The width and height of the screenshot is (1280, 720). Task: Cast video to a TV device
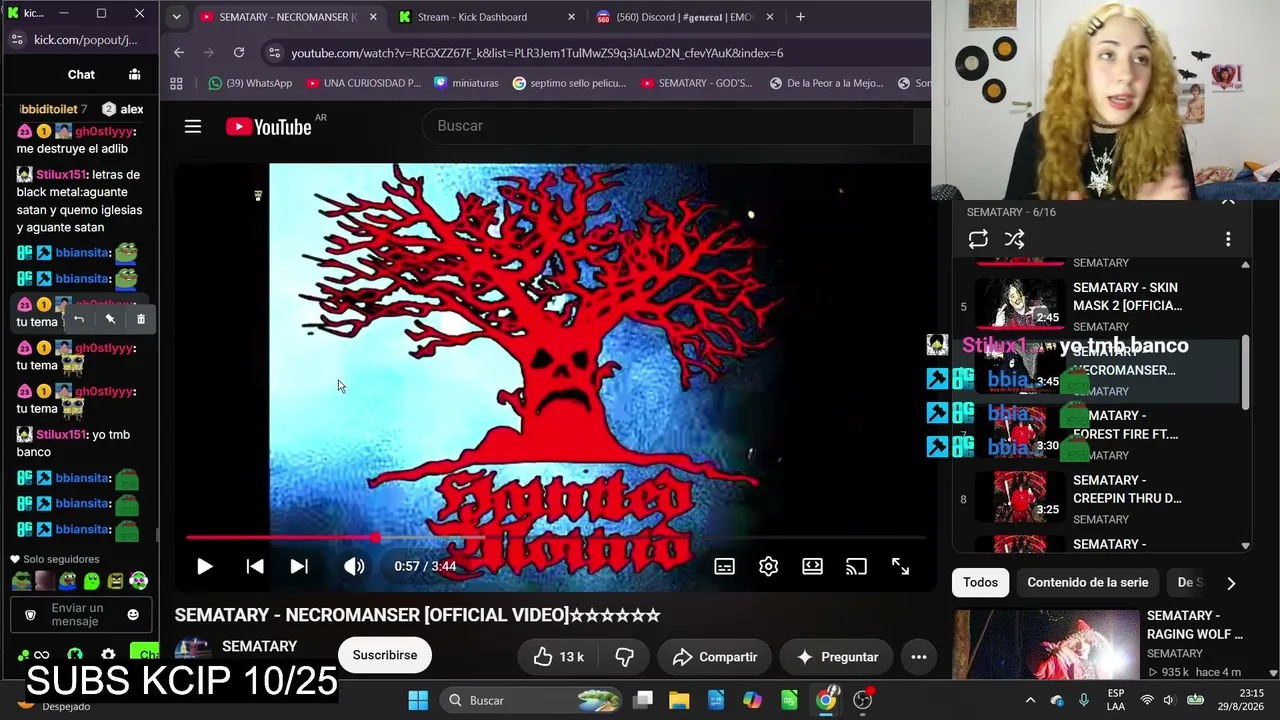[x=856, y=566]
